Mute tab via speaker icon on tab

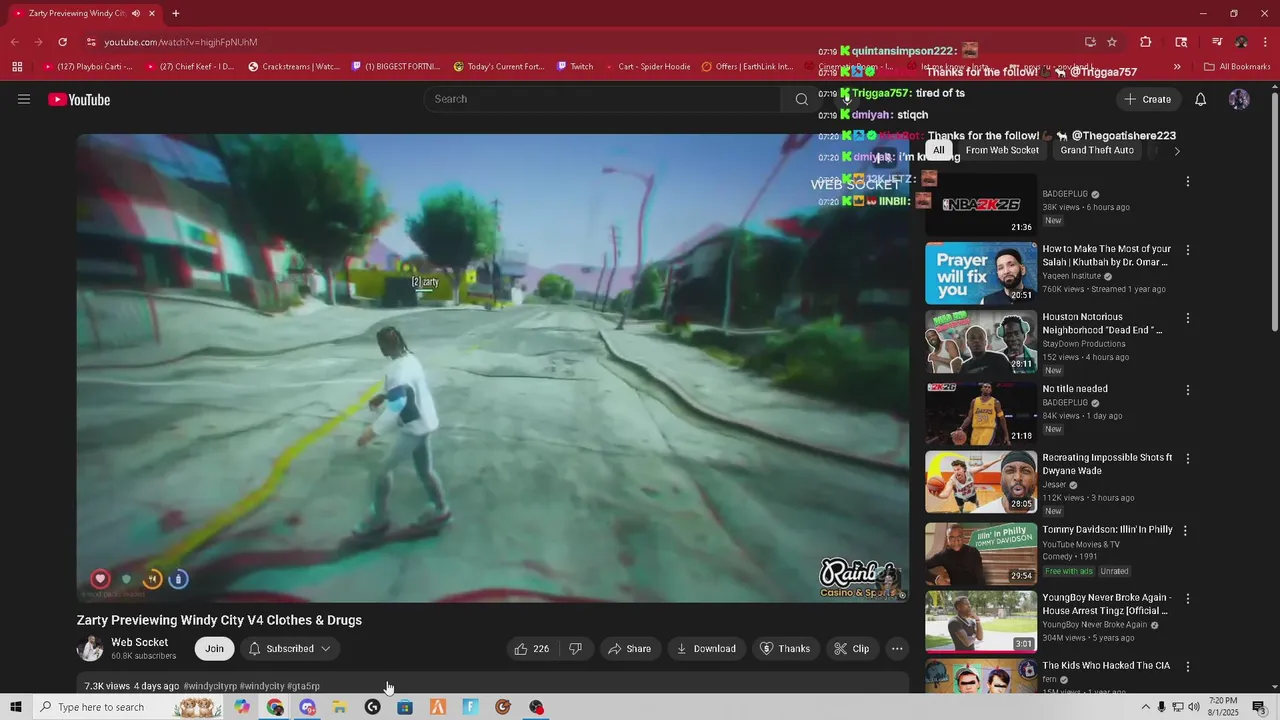pyautogui.click(x=134, y=14)
